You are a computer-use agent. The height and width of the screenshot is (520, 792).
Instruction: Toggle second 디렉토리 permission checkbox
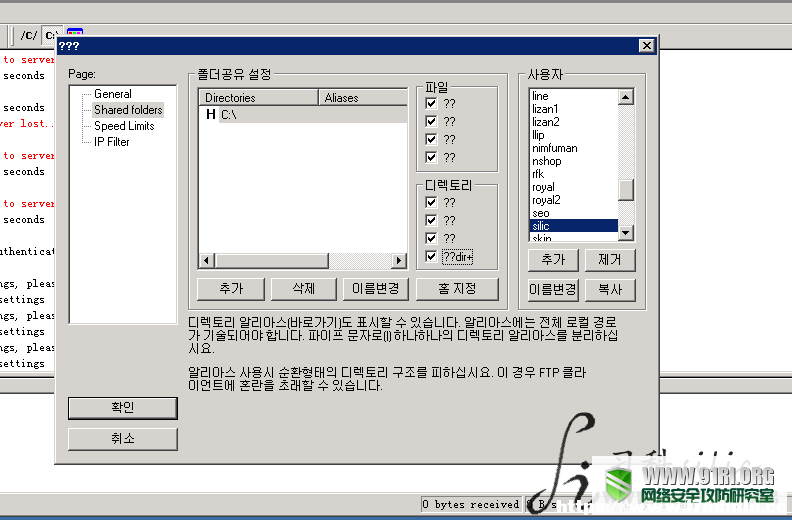click(431, 220)
